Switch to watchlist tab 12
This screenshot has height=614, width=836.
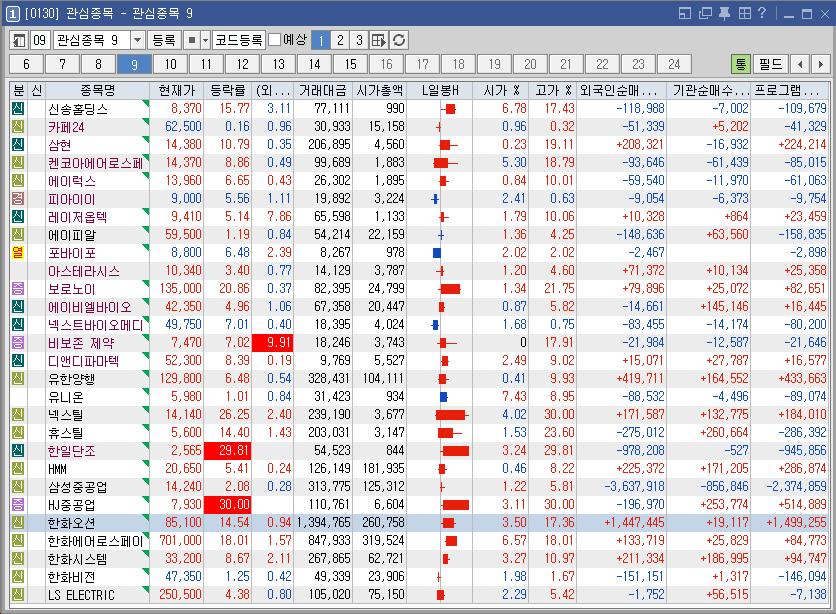point(243,64)
